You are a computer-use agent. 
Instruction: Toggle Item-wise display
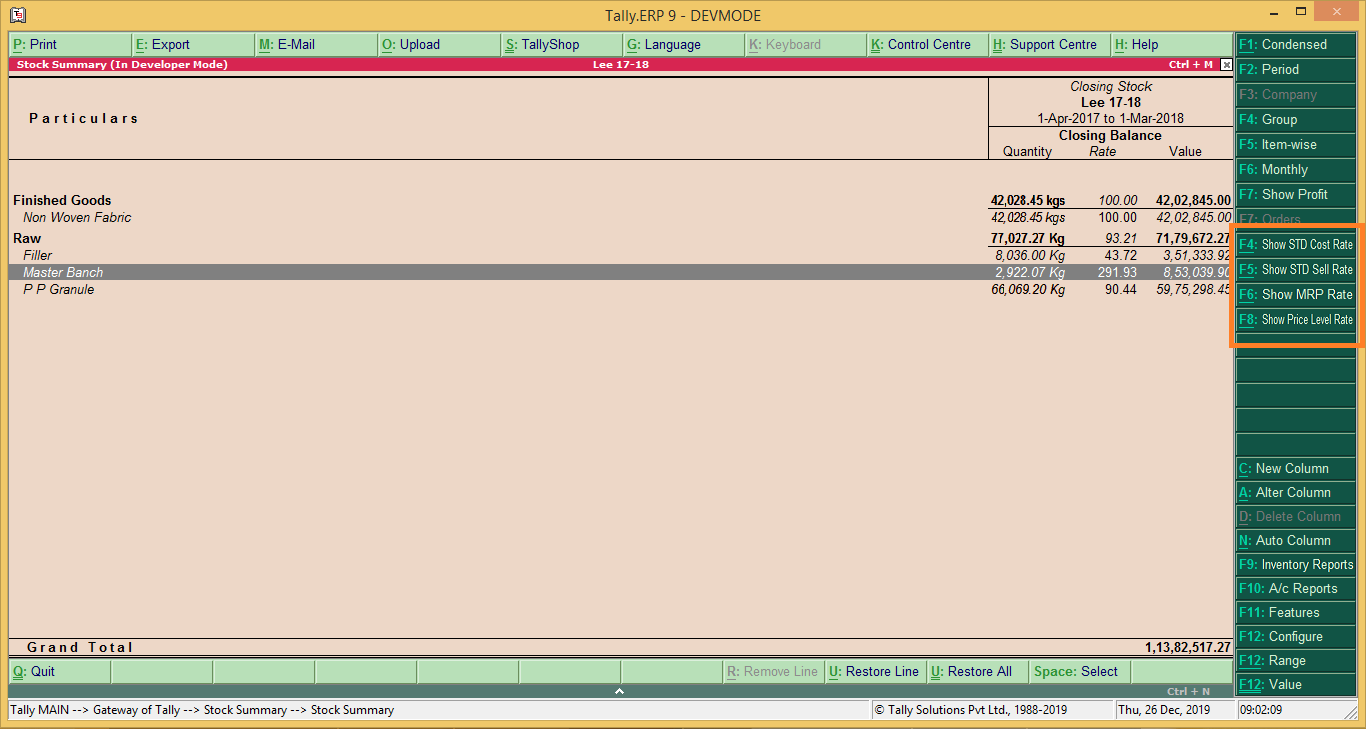tap(1295, 144)
